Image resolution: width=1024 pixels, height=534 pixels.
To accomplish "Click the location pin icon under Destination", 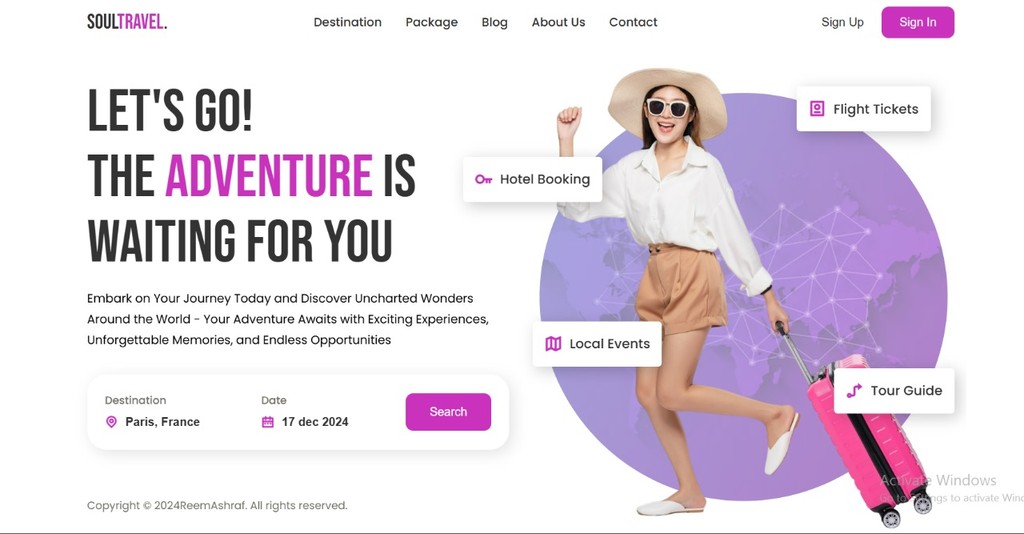I will coord(111,422).
